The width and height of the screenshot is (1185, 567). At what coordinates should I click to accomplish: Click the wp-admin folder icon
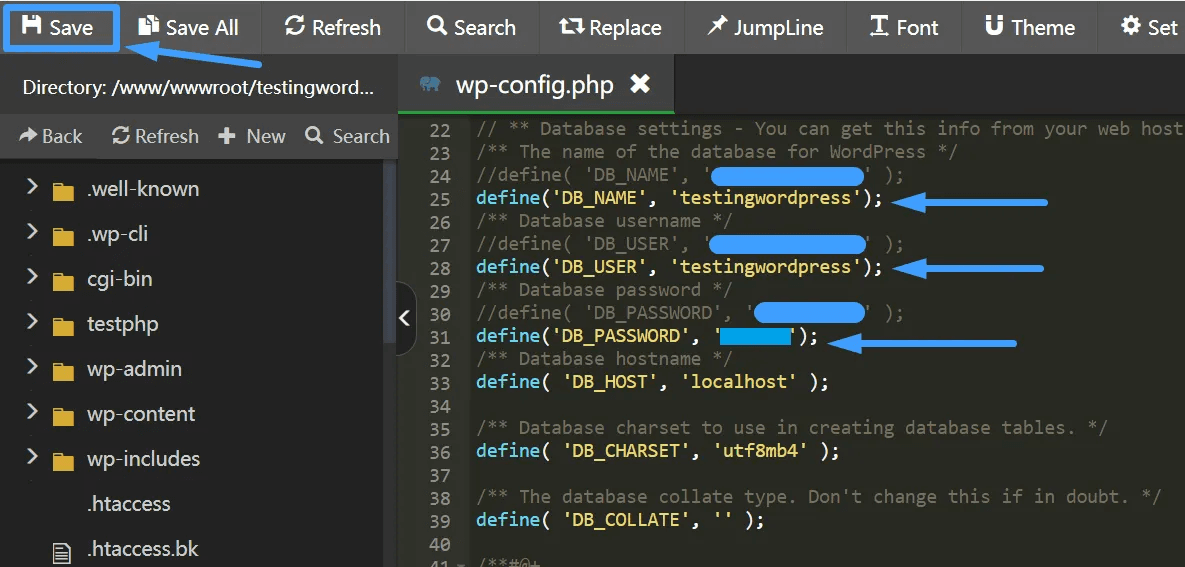tap(63, 372)
